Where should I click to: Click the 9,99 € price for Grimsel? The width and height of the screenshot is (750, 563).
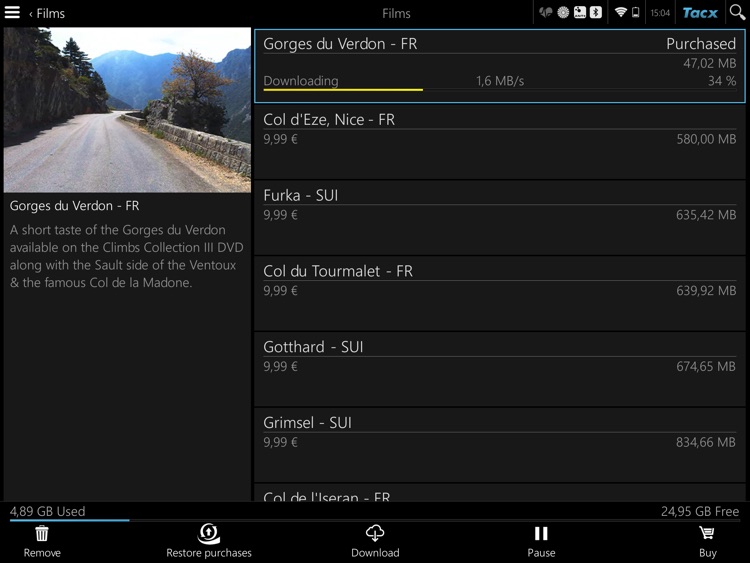(x=280, y=442)
